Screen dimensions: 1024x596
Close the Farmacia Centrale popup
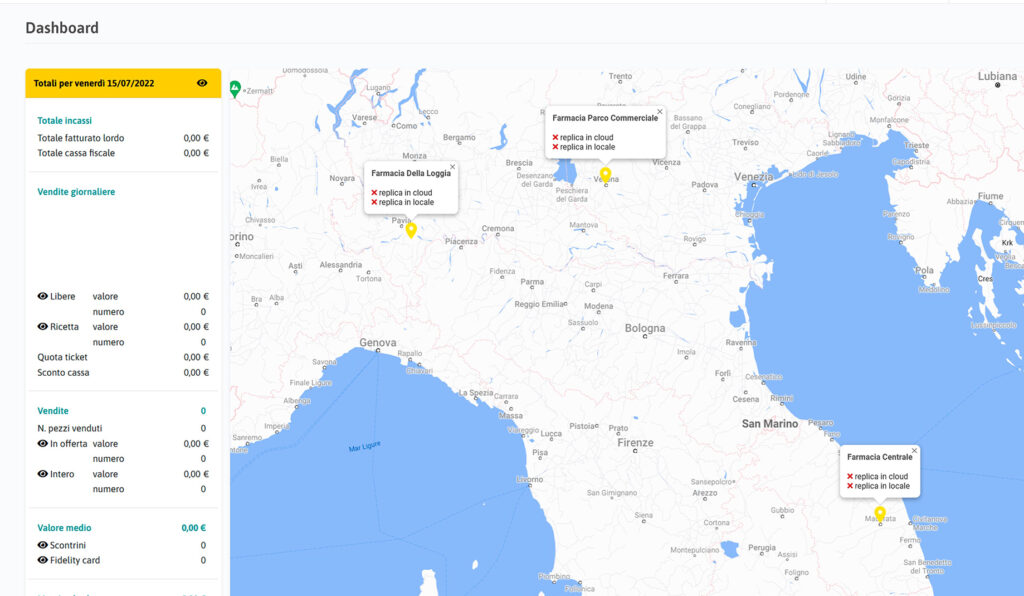point(914,451)
